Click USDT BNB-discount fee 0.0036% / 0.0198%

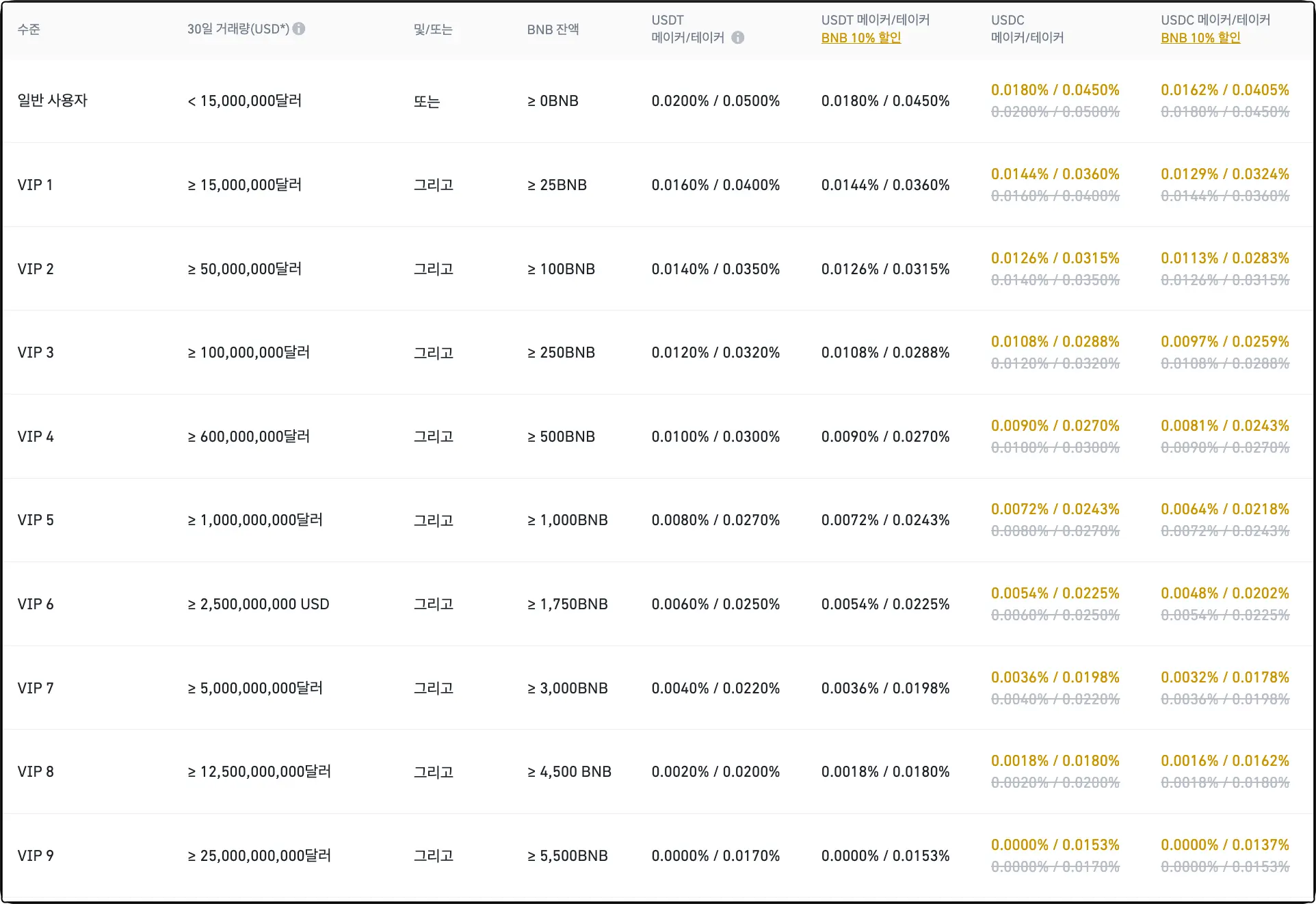[885, 688]
